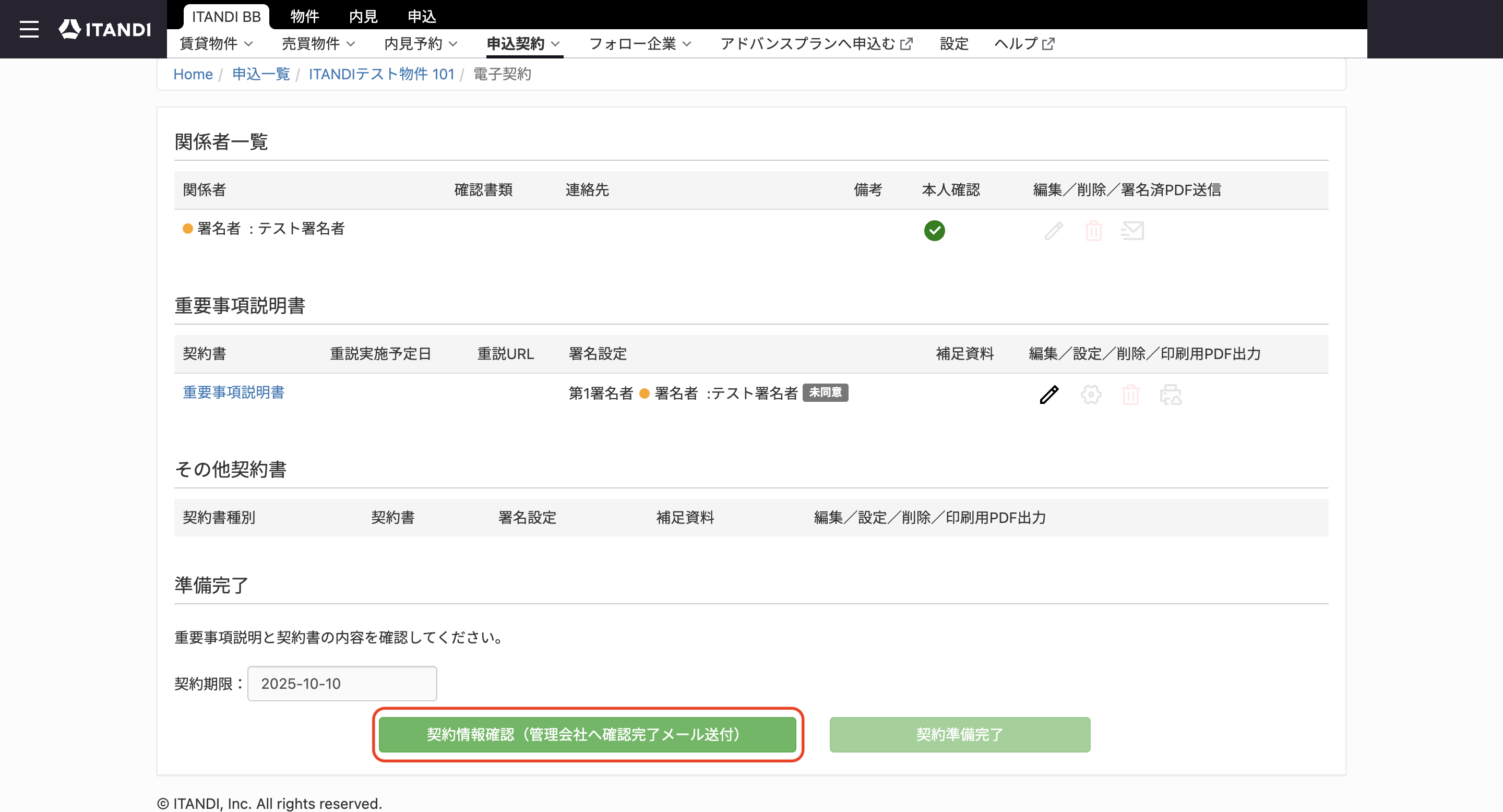Click 備考 column header
This screenshot has height=812, width=1503.
(x=868, y=189)
